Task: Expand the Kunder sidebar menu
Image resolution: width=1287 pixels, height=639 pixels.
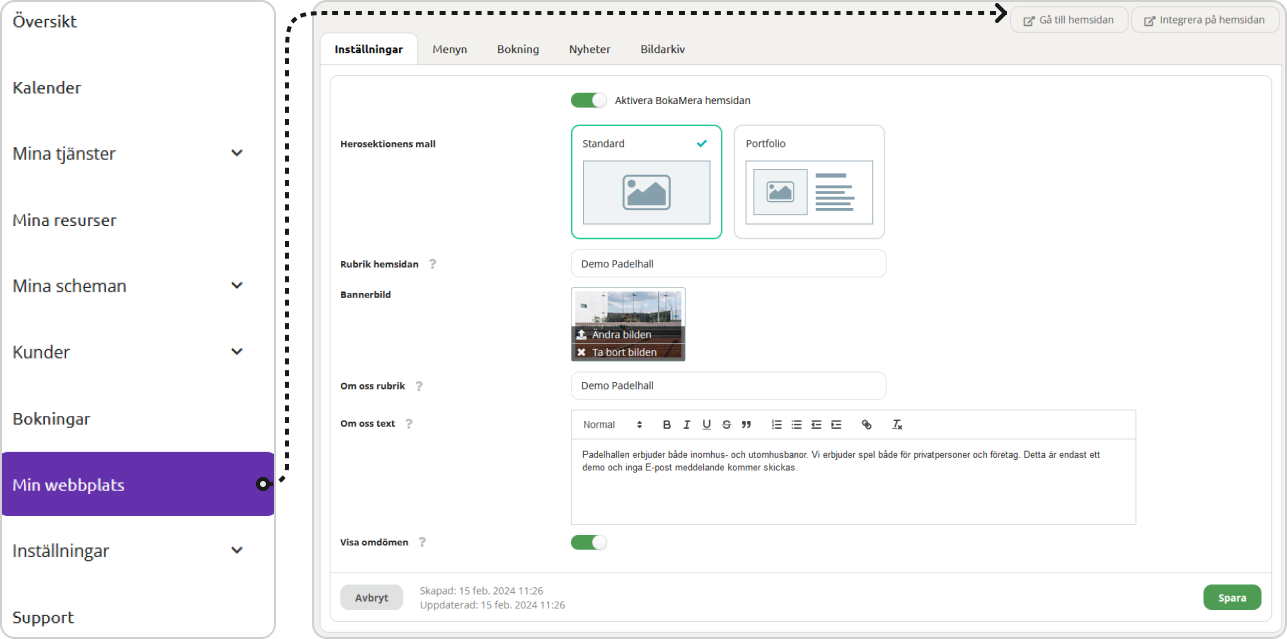Action: tap(237, 352)
